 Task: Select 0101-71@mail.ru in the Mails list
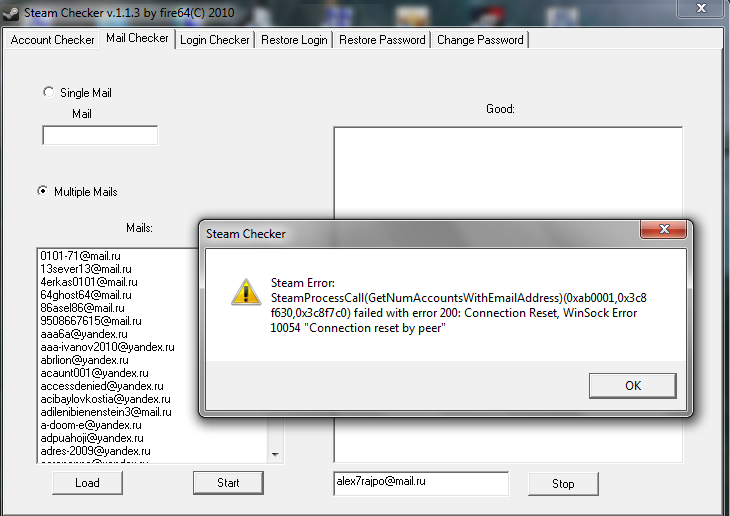click(80, 256)
